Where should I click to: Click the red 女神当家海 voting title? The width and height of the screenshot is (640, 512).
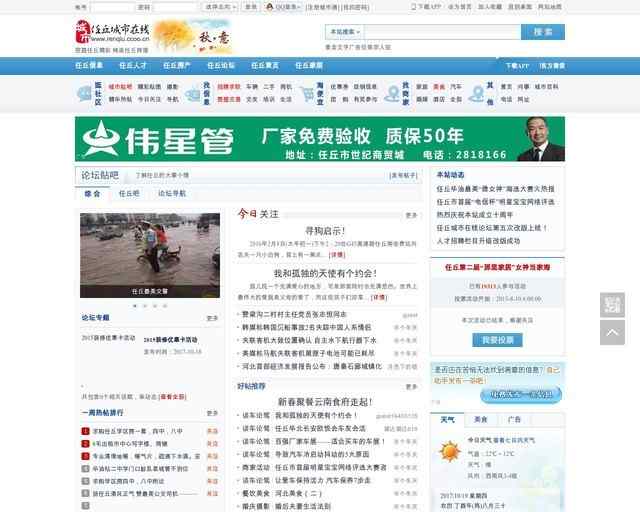click(497, 267)
